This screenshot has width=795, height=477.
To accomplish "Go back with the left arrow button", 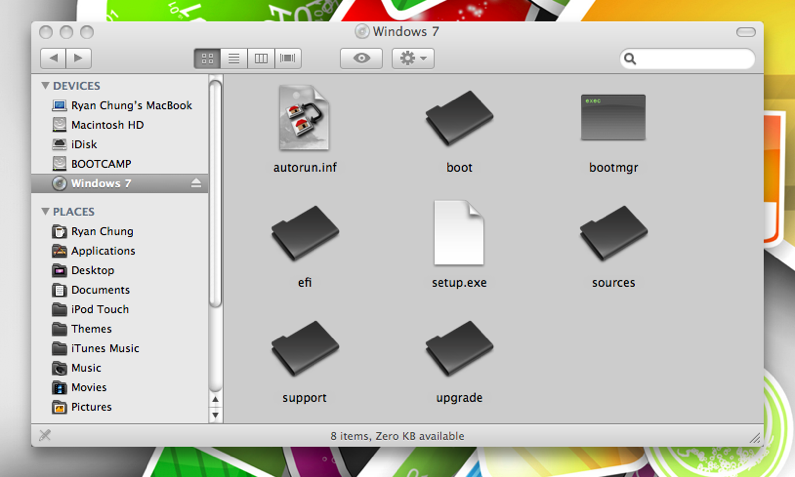I will point(53,58).
